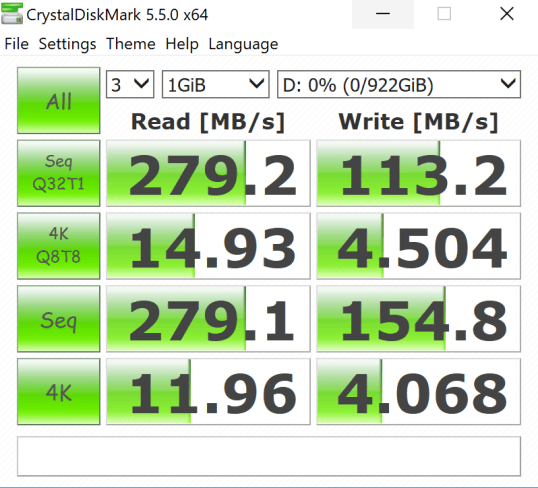Open the Language menu
This screenshot has height=488, width=538.
pyautogui.click(x=243, y=44)
